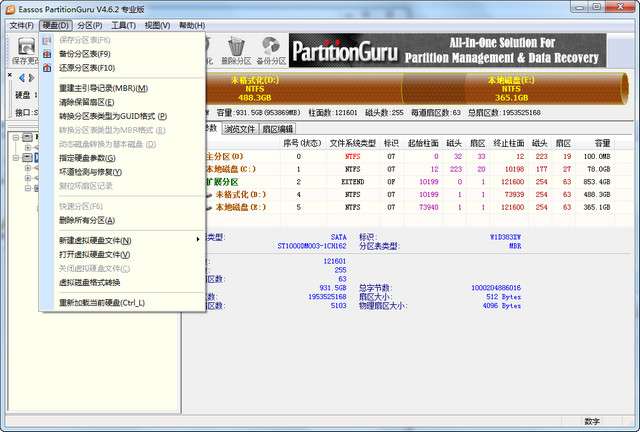Choose 转换分区表类型为GUID格式

(122, 116)
